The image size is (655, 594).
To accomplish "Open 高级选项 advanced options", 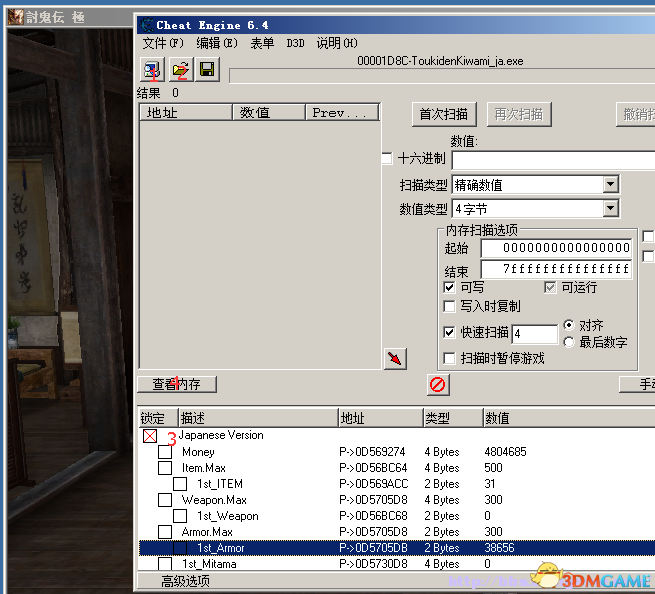I will point(185,581).
